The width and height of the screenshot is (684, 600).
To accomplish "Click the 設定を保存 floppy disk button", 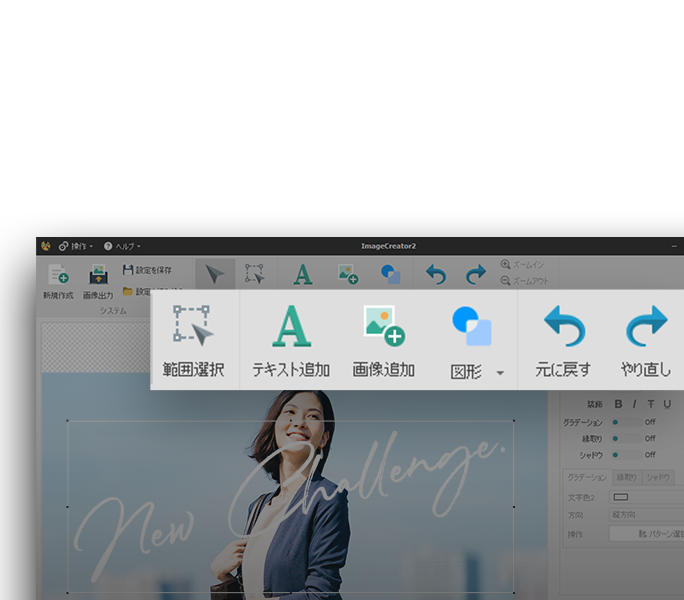I will (x=147, y=270).
